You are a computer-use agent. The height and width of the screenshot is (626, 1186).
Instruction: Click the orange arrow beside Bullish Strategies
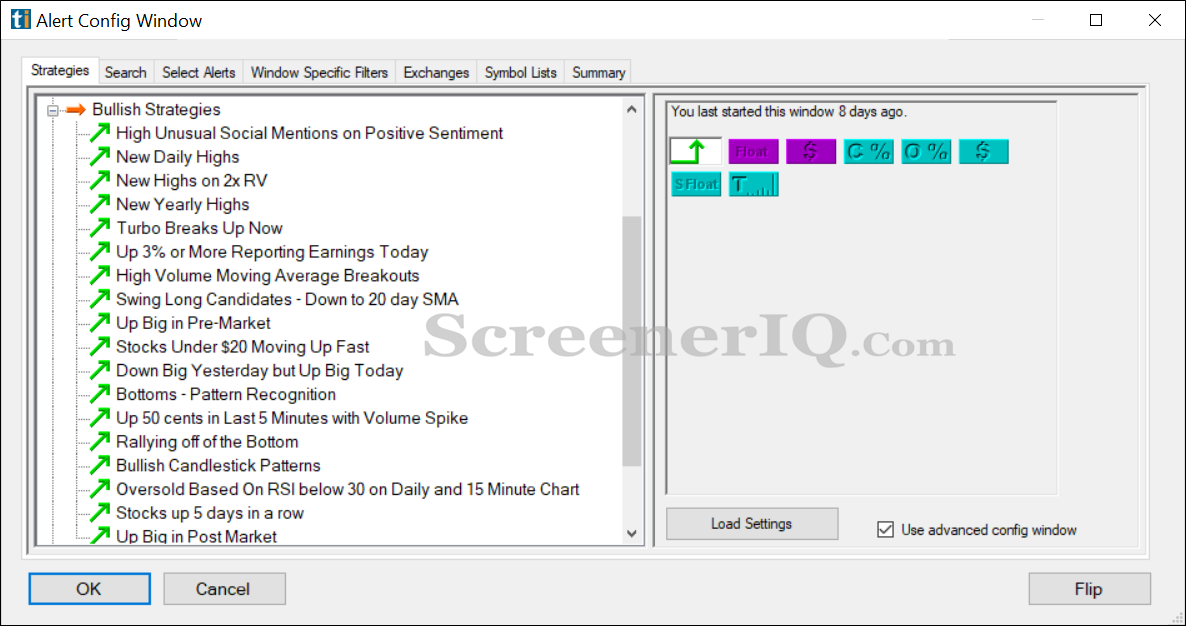[76, 110]
